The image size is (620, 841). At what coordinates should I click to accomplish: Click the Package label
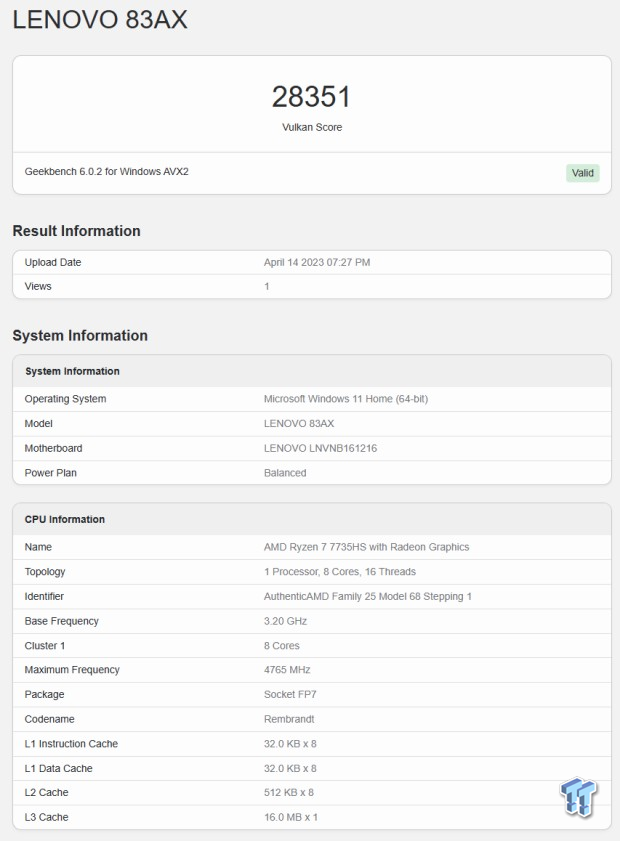[x=45, y=695]
